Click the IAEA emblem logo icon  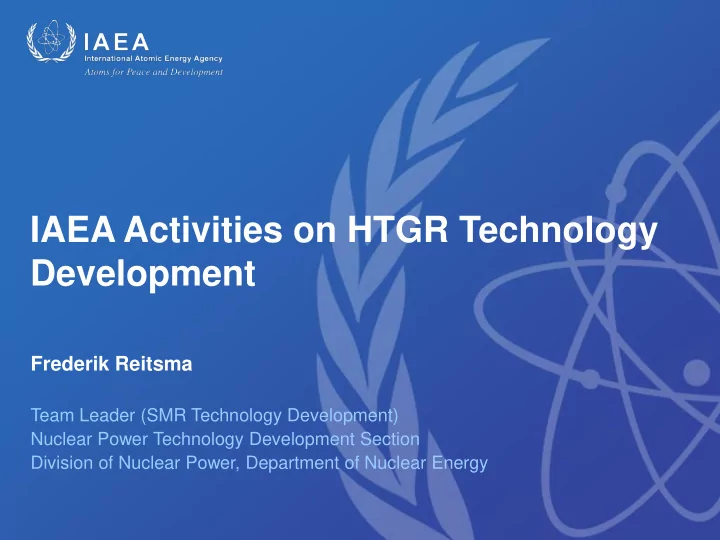click(51, 41)
